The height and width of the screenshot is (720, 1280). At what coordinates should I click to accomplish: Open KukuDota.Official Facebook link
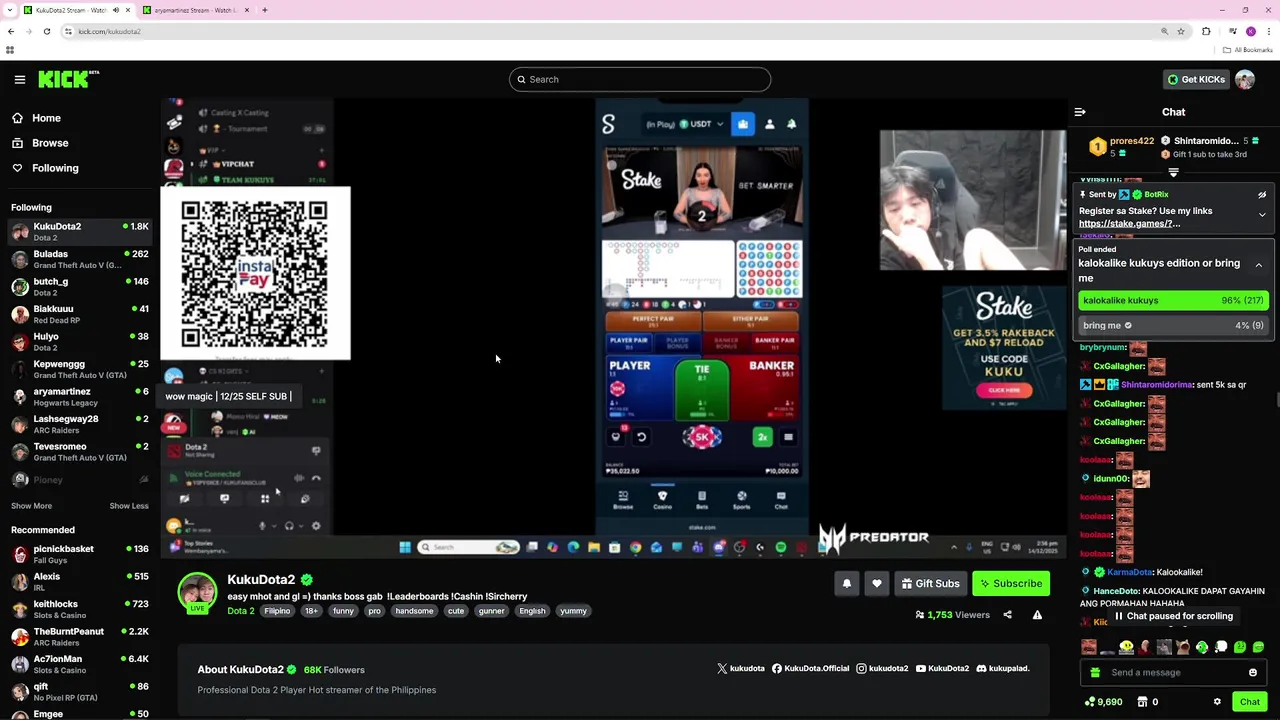[810, 668]
